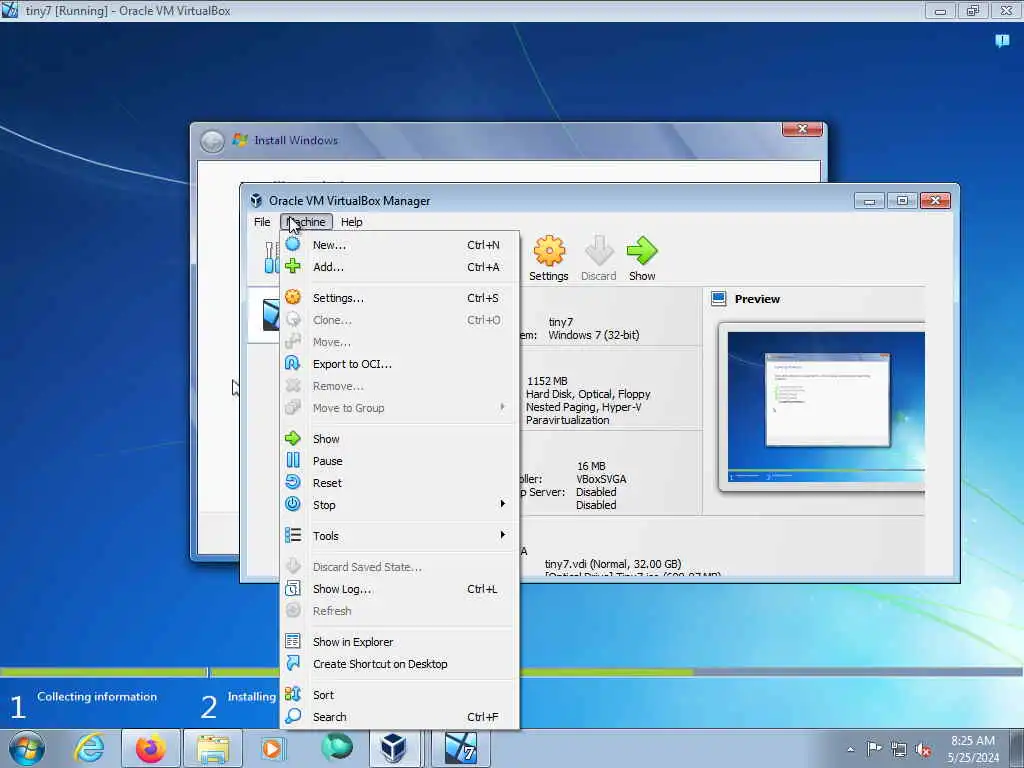1024x768 pixels.
Task: Open Firefox from the taskbar
Action: click(150, 748)
